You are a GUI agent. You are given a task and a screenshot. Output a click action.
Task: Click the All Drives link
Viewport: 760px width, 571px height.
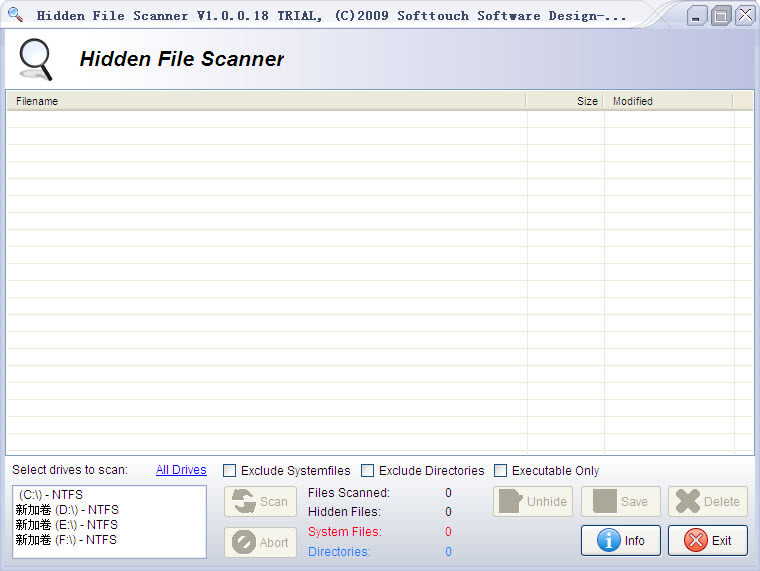click(181, 470)
